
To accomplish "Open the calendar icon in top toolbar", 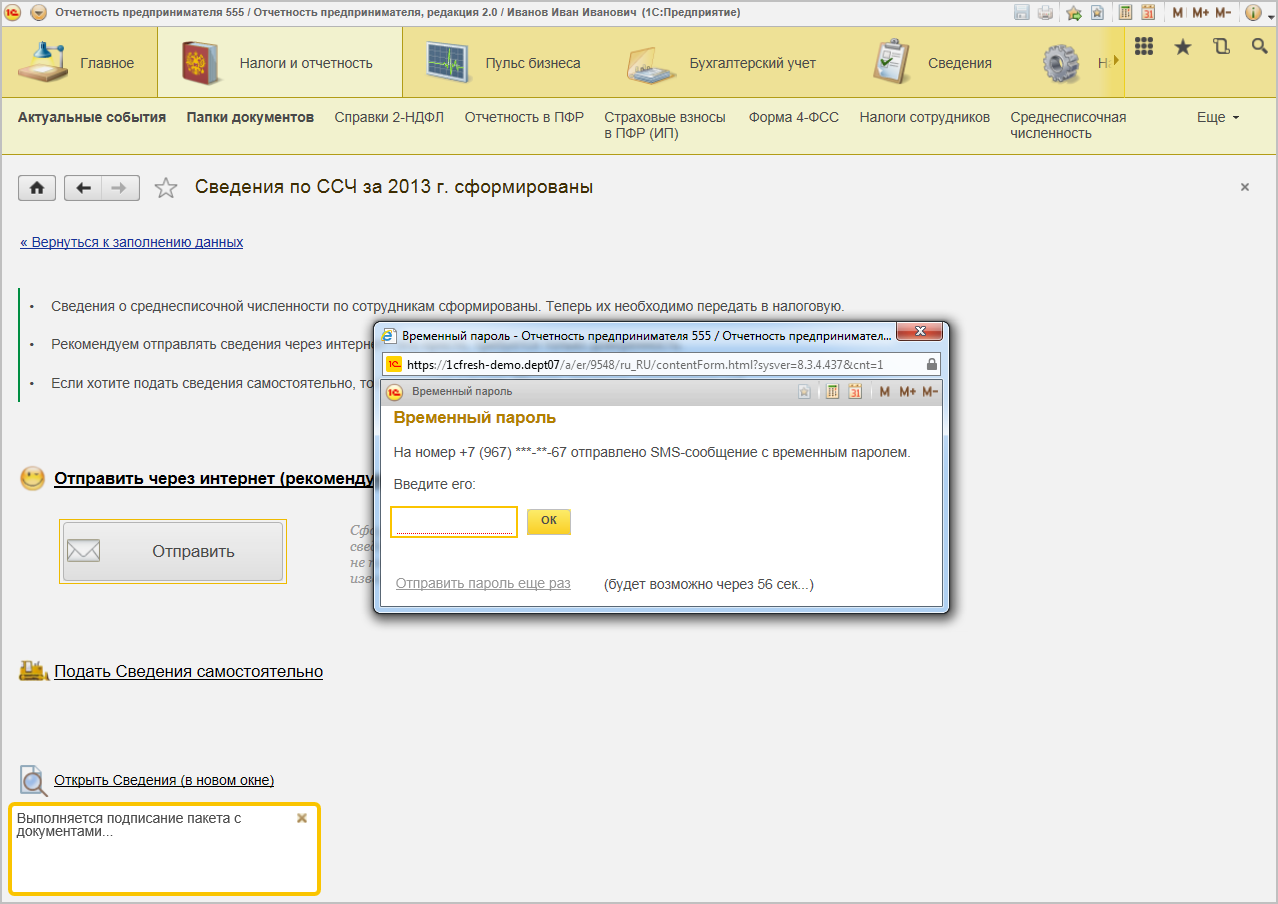I will coord(1148,13).
